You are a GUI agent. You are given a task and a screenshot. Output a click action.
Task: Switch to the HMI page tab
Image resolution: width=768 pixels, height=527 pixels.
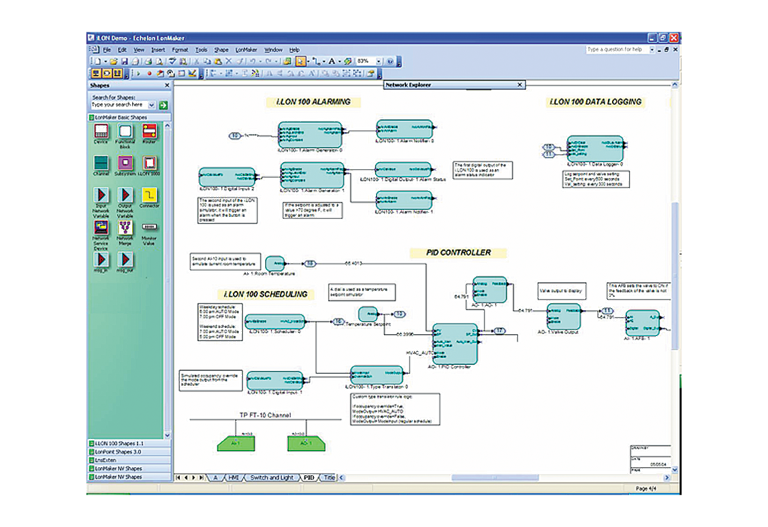coord(234,478)
